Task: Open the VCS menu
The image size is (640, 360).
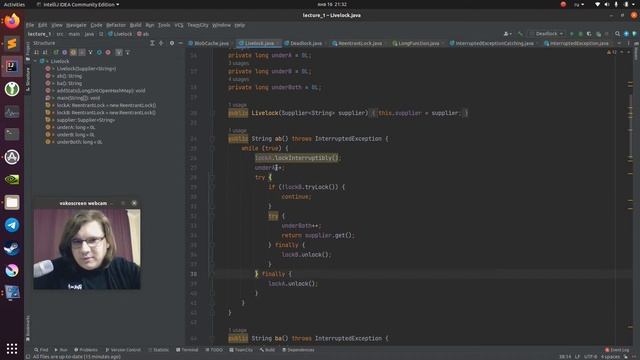Action: (179, 25)
